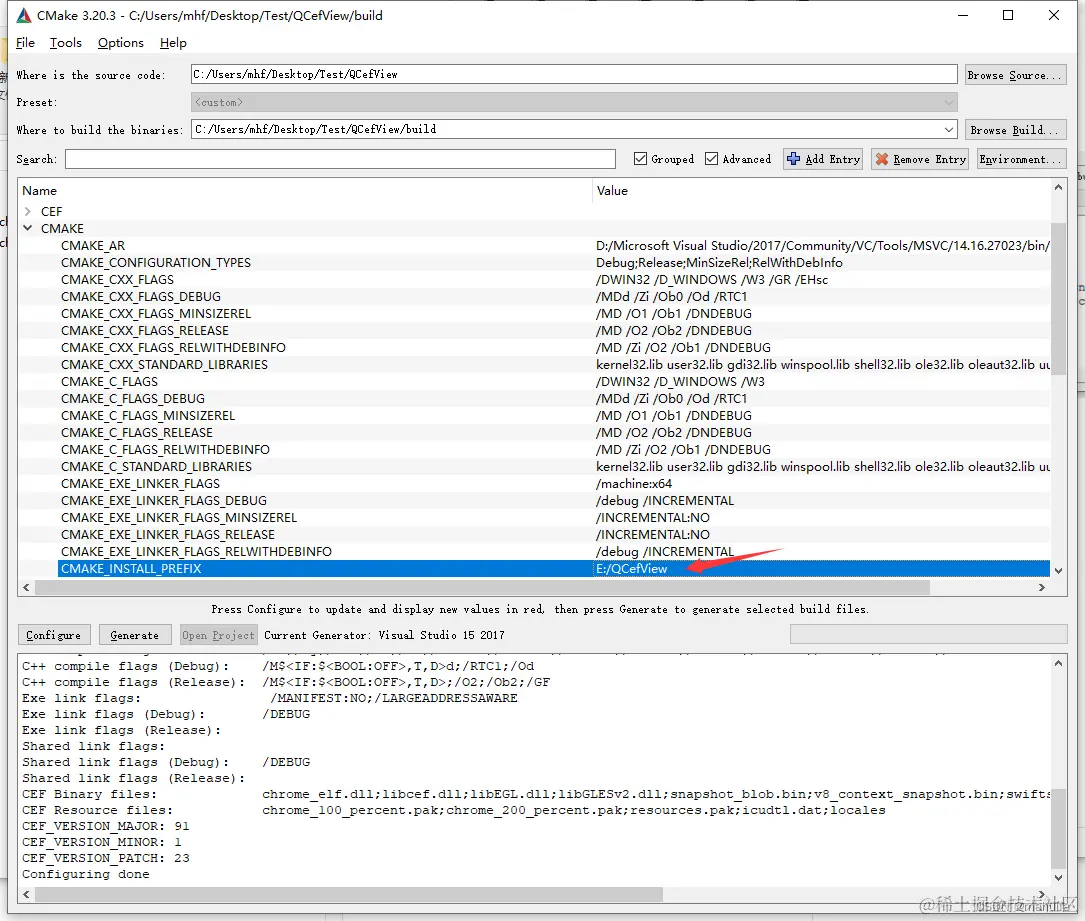
Task: Select the CMAKE_CXX_FLAGS_RELEASE entry
Action: [145, 331]
